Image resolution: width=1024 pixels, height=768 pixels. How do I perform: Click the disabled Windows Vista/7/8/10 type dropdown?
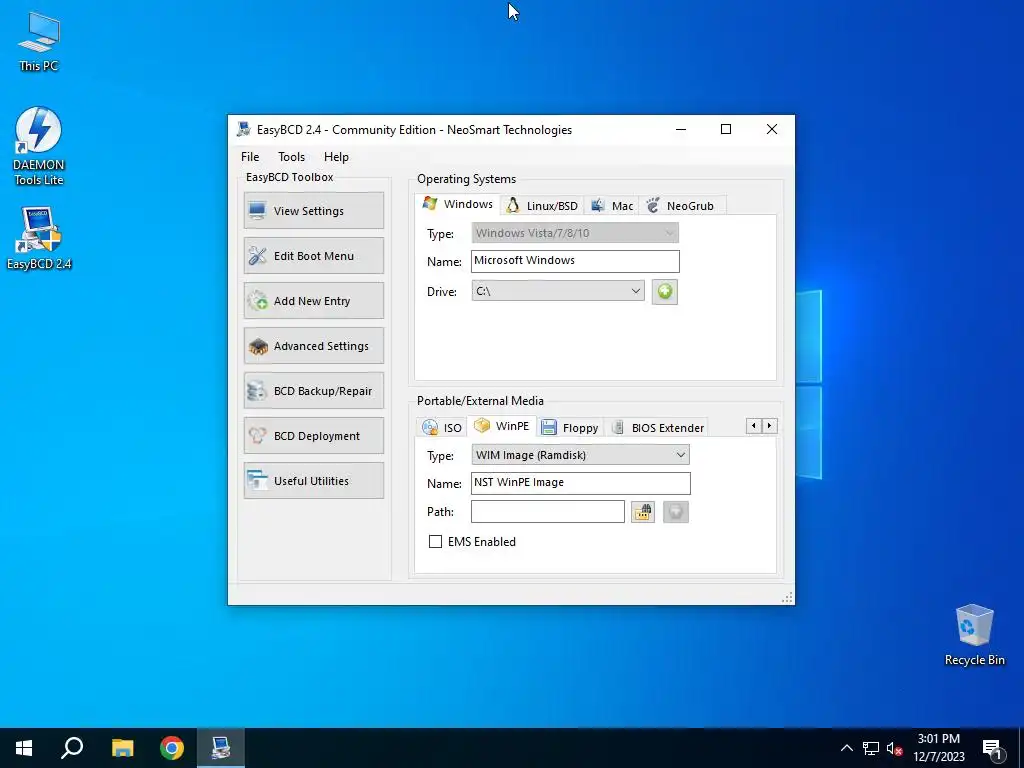click(x=575, y=233)
